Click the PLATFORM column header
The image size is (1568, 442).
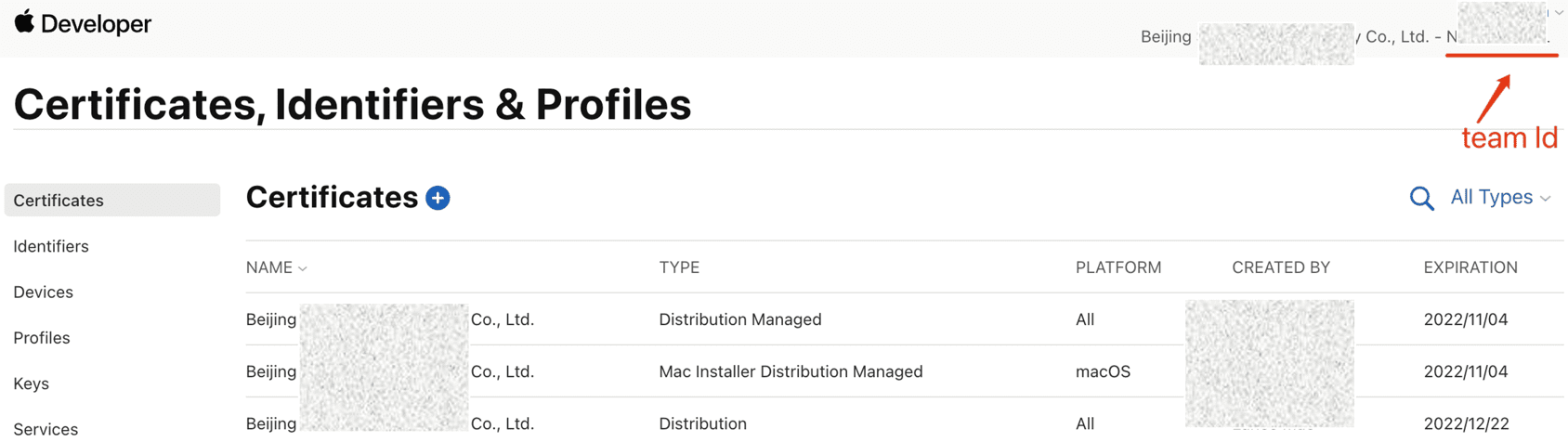(1117, 267)
